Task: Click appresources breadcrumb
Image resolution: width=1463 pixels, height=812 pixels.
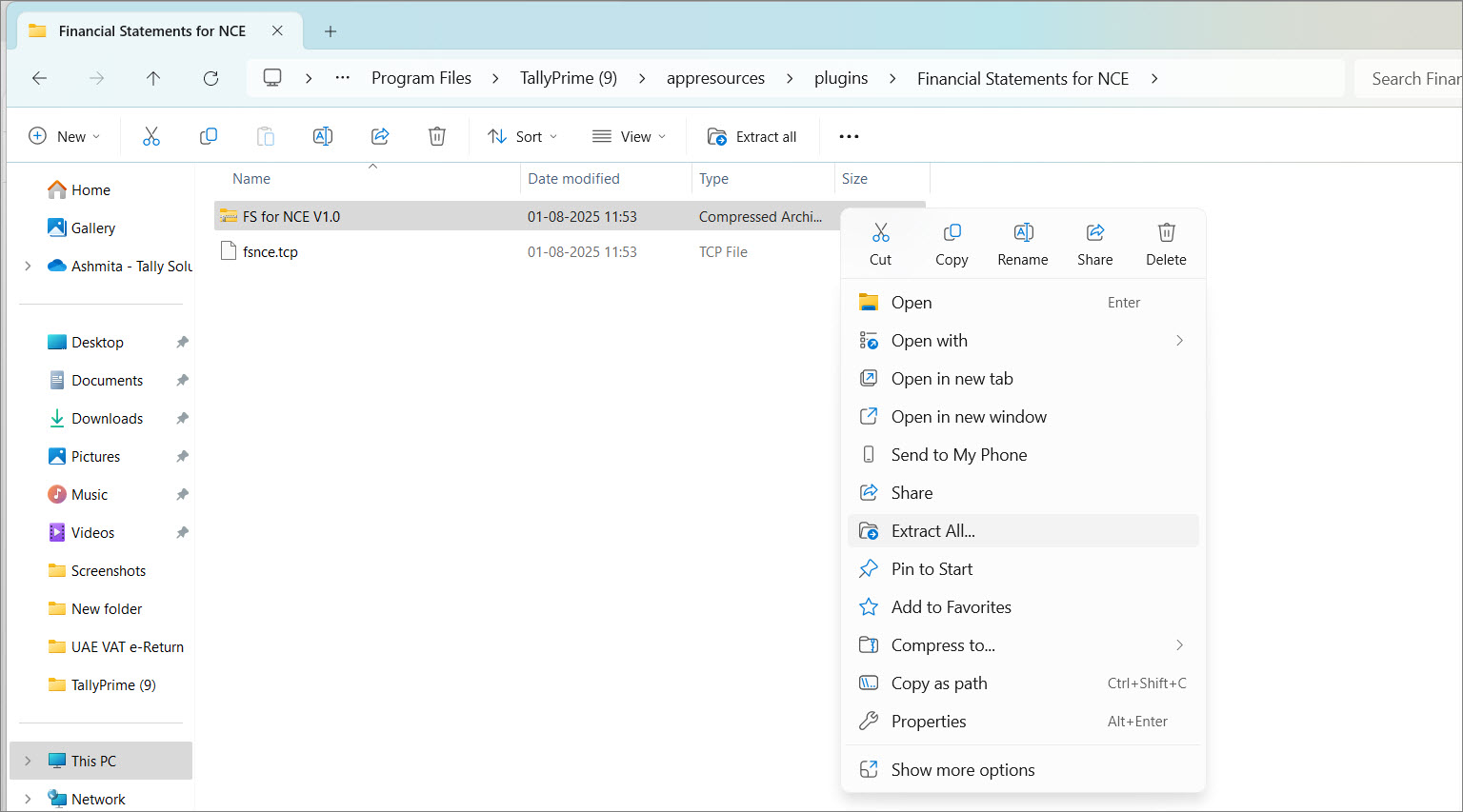Action: pos(715,78)
